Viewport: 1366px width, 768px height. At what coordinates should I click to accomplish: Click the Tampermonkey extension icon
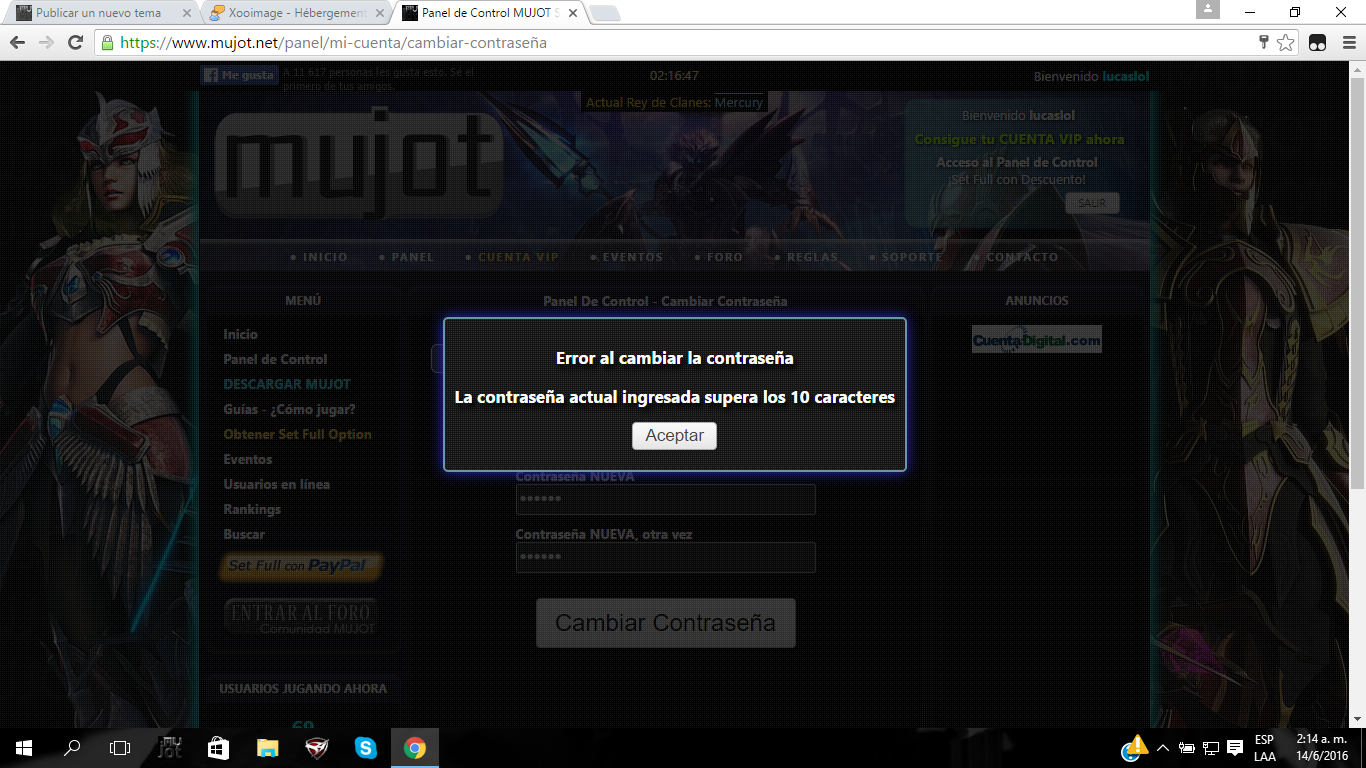pyautogui.click(x=1318, y=43)
